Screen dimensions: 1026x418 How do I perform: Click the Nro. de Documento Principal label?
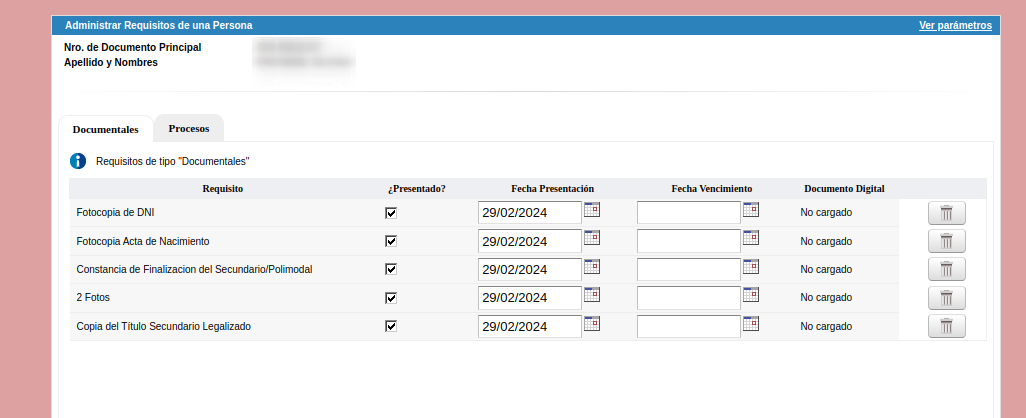click(133, 47)
